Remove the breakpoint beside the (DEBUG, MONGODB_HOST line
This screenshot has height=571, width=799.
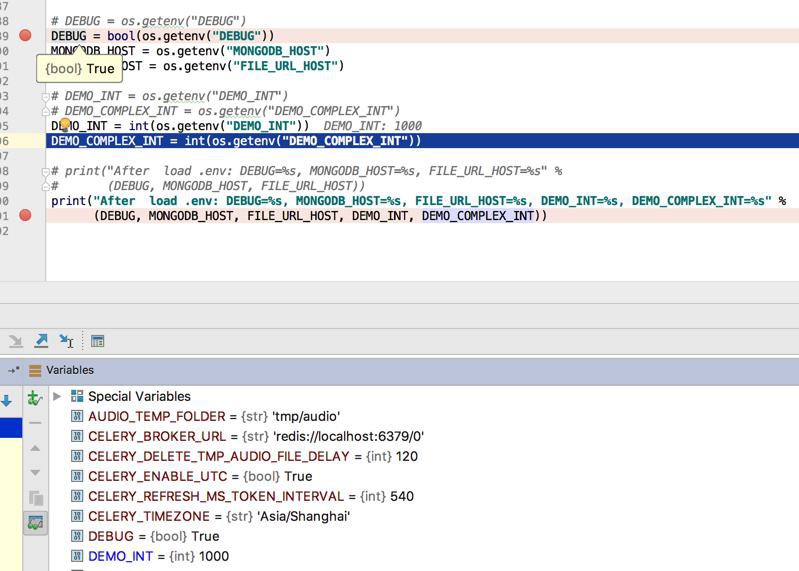pyautogui.click(x=25, y=215)
